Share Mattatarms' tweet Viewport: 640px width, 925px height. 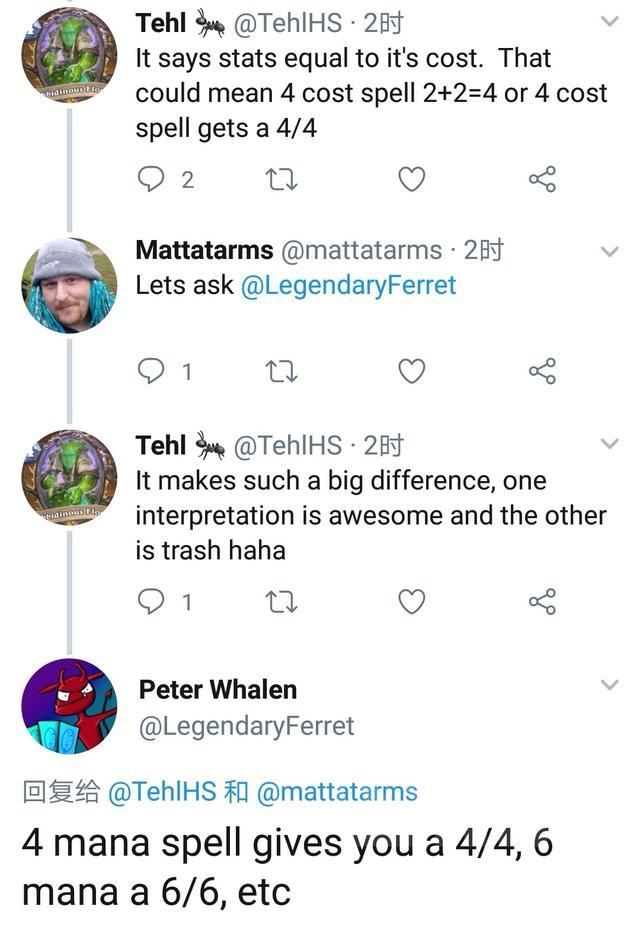(x=542, y=372)
